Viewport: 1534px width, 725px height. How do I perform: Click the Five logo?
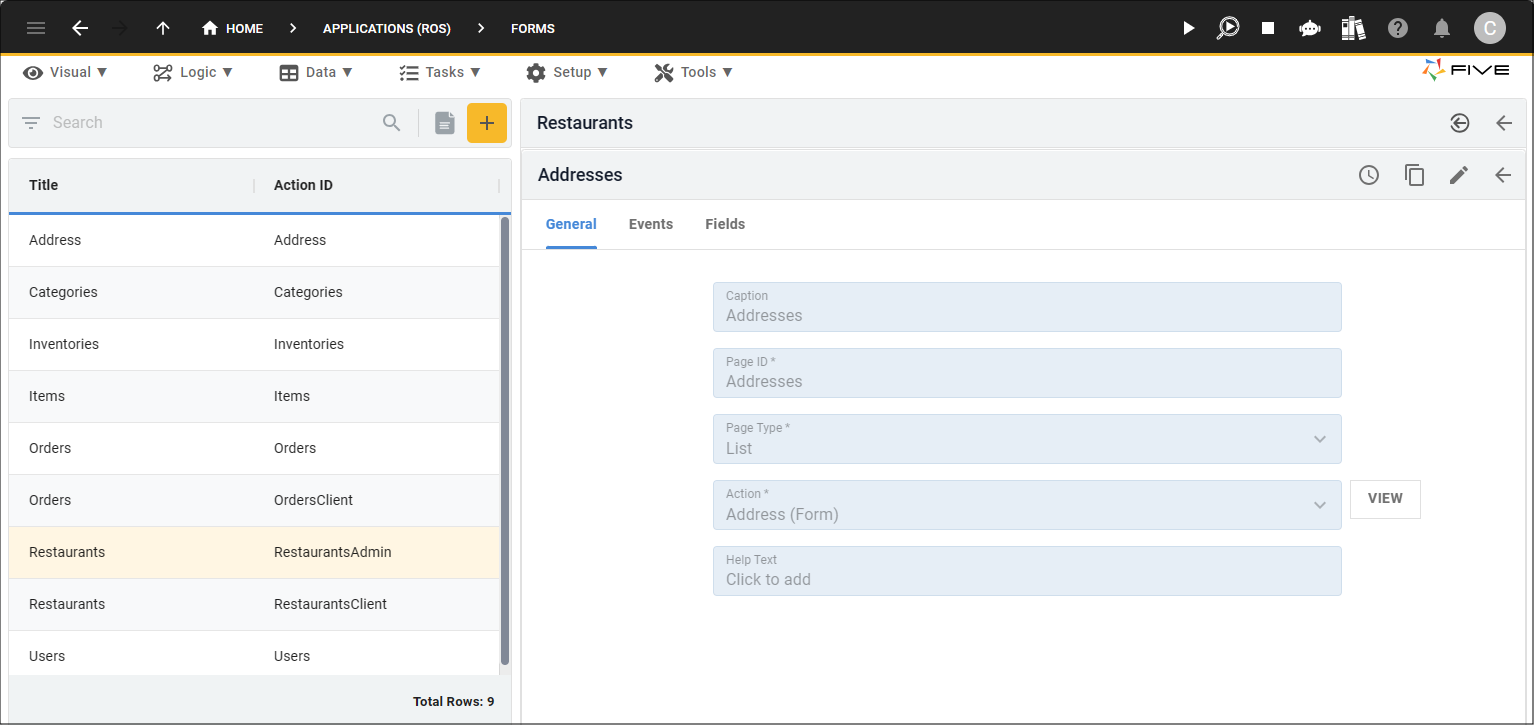tap(1465, 71)
